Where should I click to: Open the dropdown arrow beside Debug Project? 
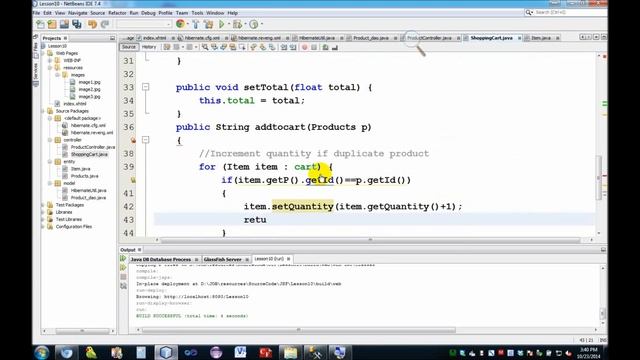(245, 24)
